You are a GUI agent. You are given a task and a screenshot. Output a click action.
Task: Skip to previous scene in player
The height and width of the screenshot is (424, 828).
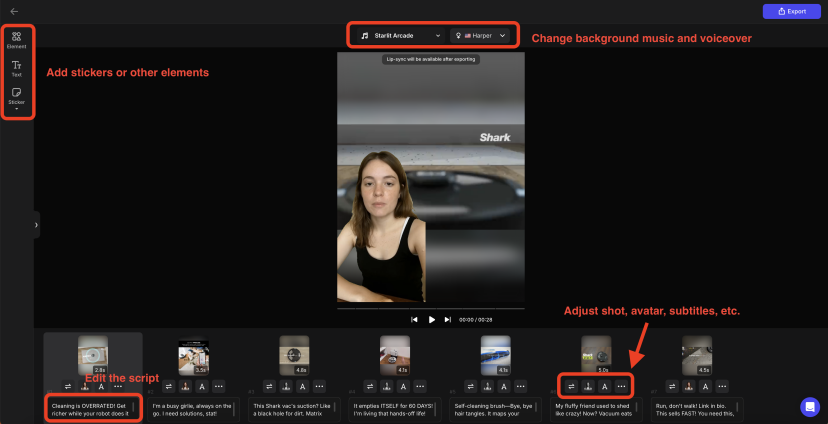click(415, 319)
